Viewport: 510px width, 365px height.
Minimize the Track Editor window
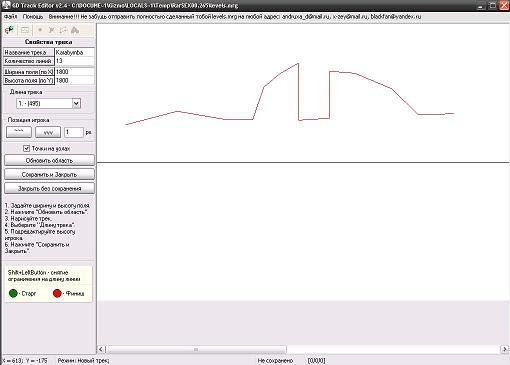481,5
